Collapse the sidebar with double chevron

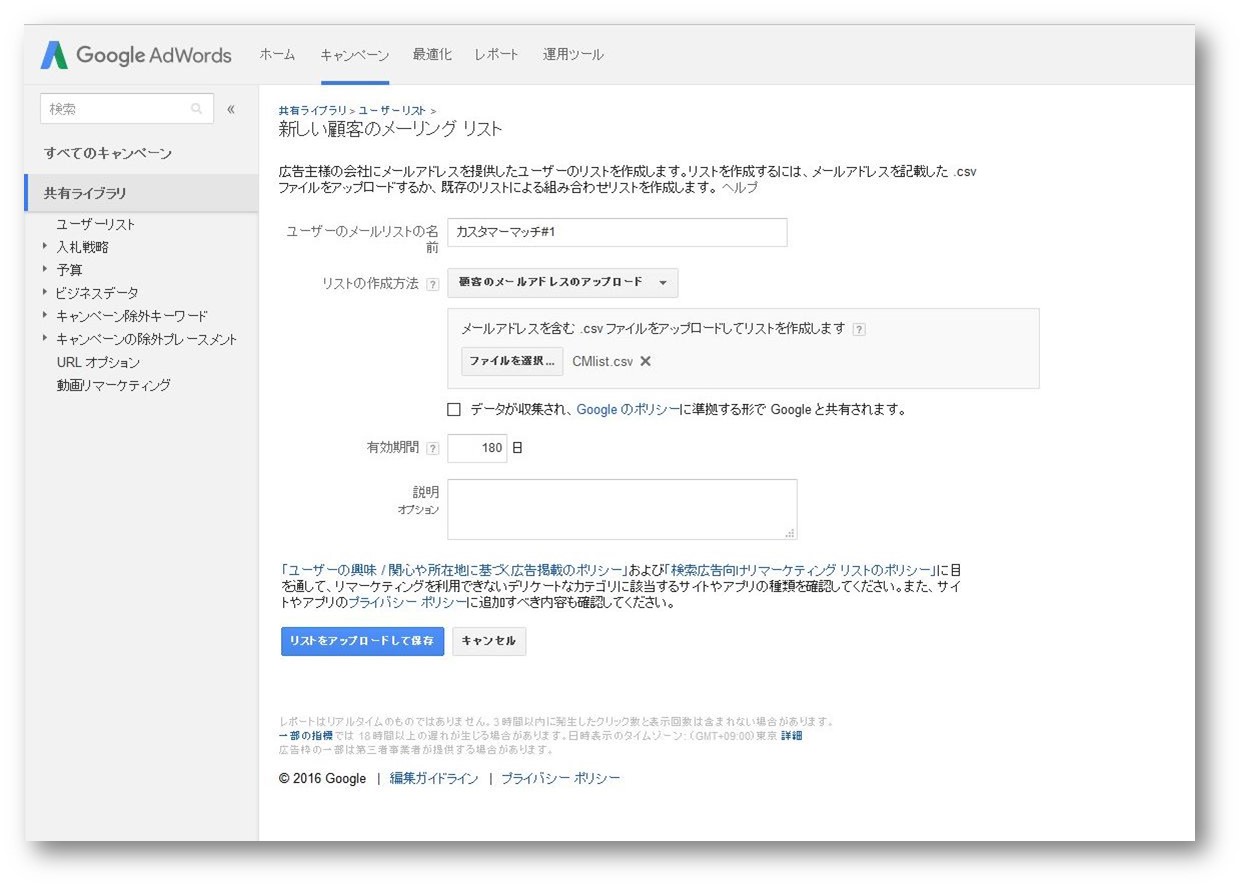coord(231,109)
